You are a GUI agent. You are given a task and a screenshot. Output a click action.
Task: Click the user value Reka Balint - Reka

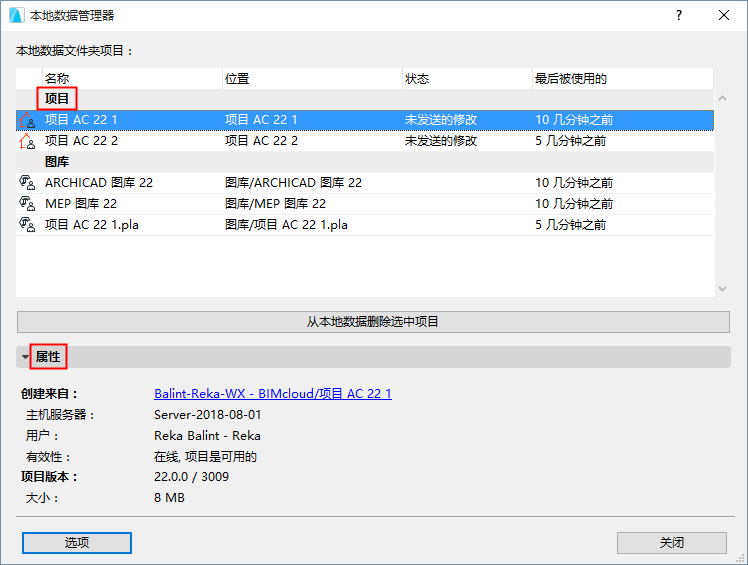[207, 436]
